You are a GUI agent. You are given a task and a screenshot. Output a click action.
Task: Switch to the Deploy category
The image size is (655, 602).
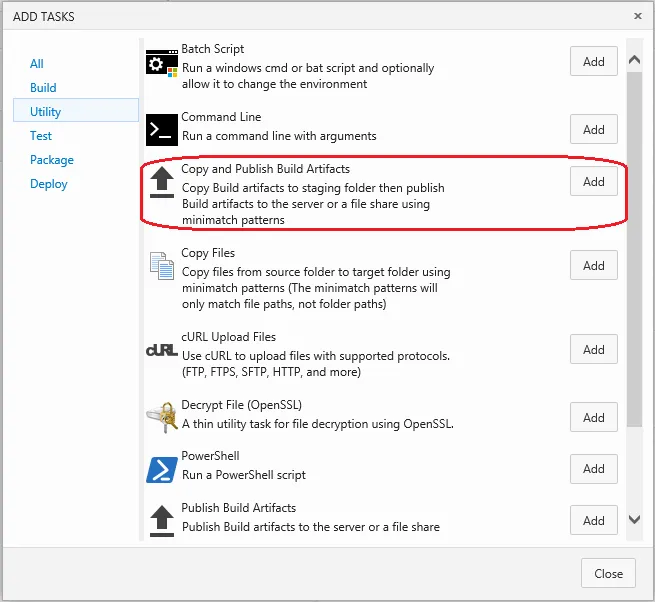point(48,184)
